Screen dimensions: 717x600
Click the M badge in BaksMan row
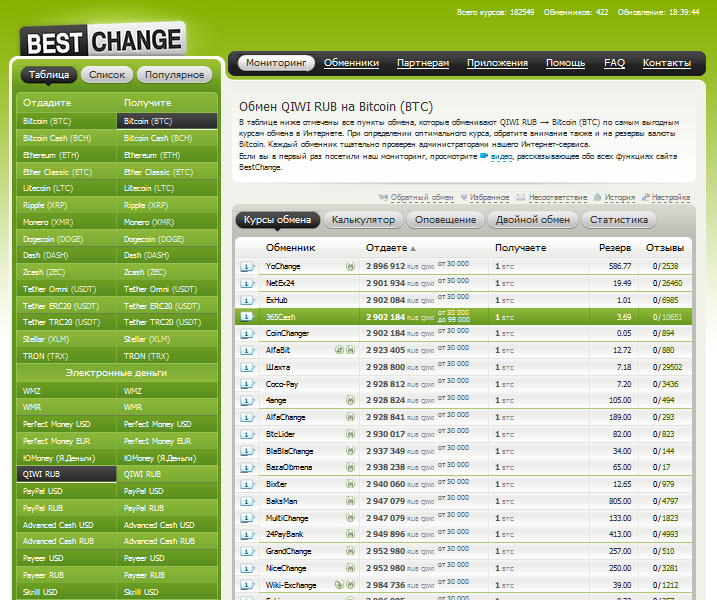[350, 501]
